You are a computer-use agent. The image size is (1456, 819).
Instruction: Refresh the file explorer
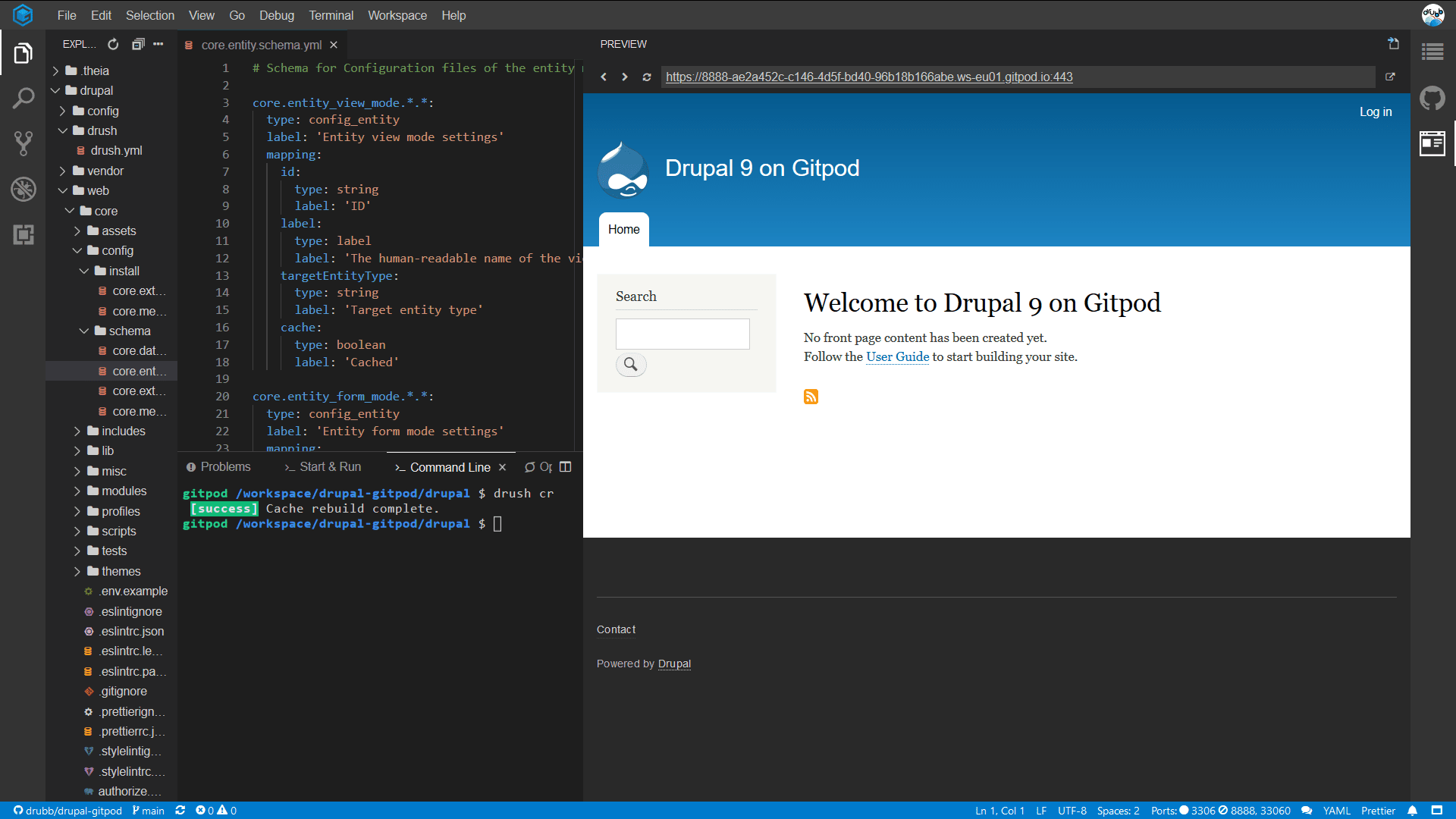[113, 44]
